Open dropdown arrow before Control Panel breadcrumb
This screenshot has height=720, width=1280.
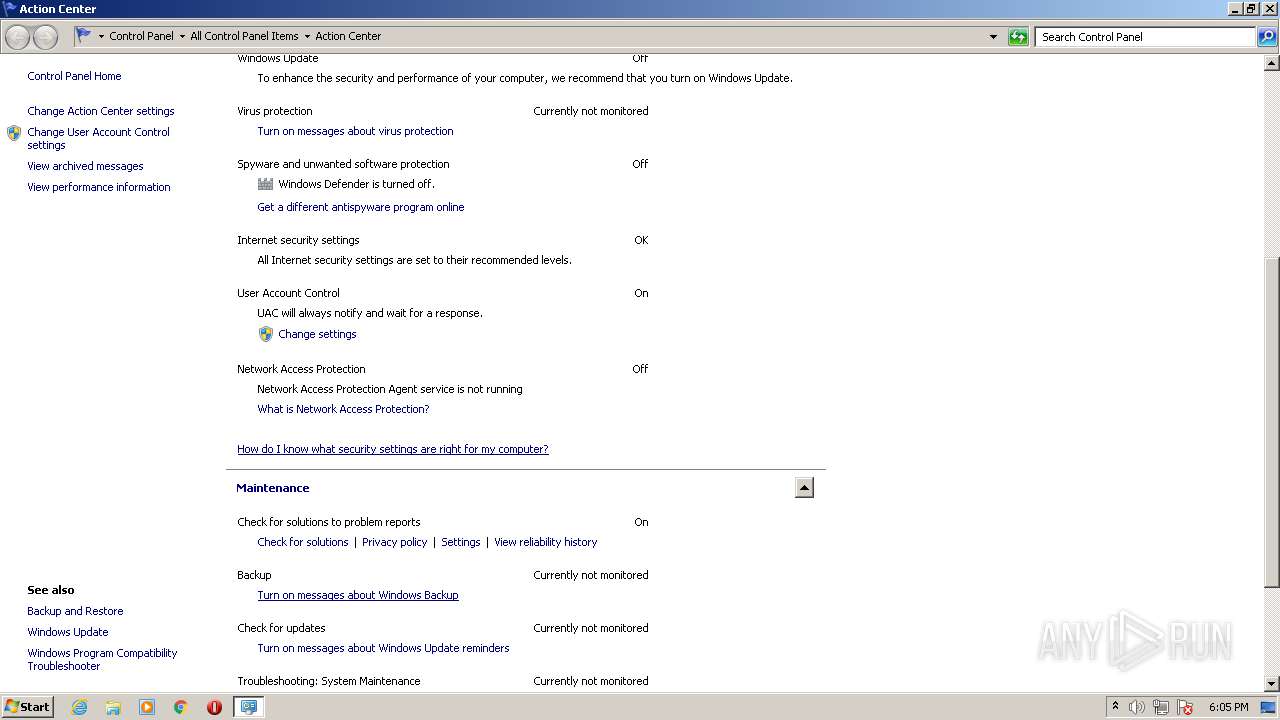click(x=101, y=36)
